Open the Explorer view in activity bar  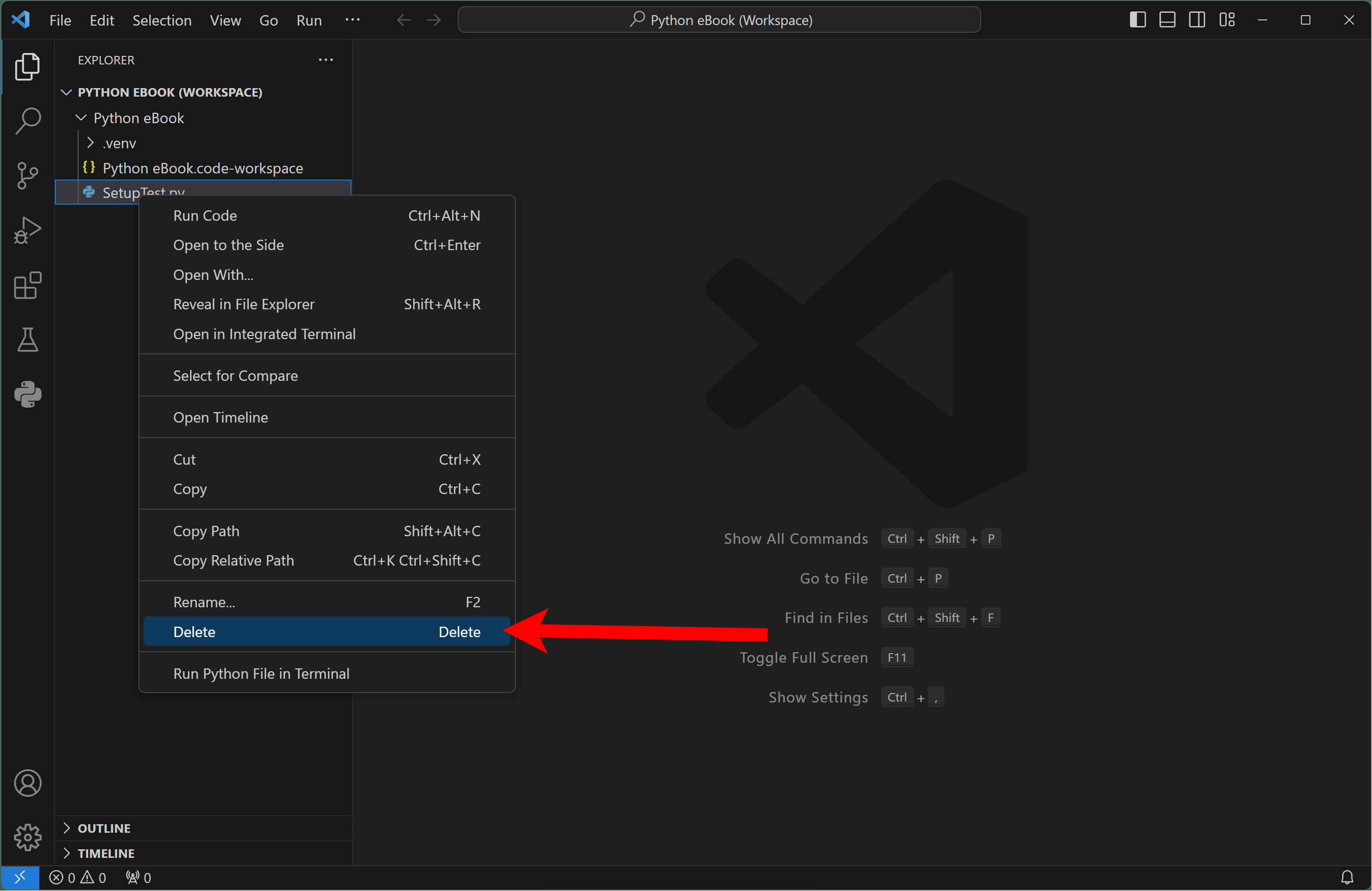(27, 66)
